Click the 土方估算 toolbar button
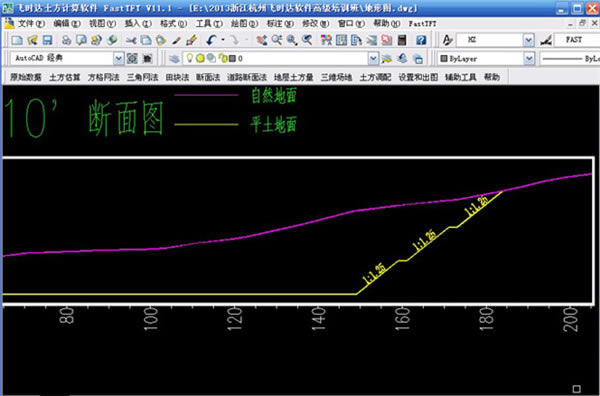600x396 pixels. pos(65,77)
